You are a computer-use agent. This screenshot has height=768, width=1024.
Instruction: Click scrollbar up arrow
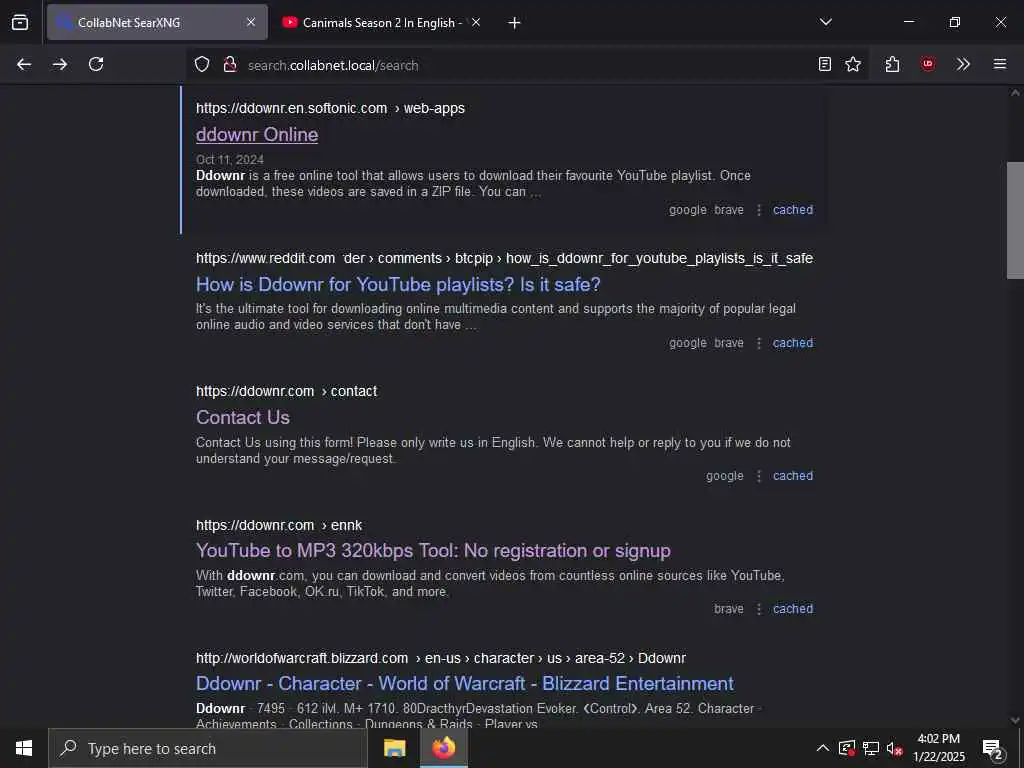point(1015,93)
